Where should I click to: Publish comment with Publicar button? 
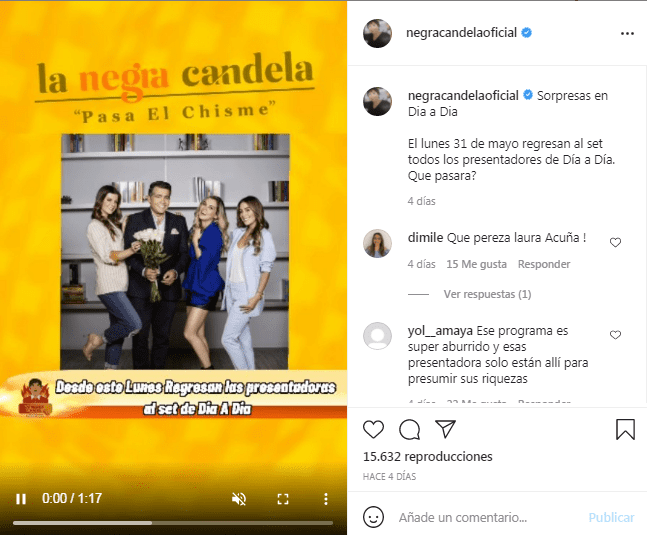(x=611, y=517)
